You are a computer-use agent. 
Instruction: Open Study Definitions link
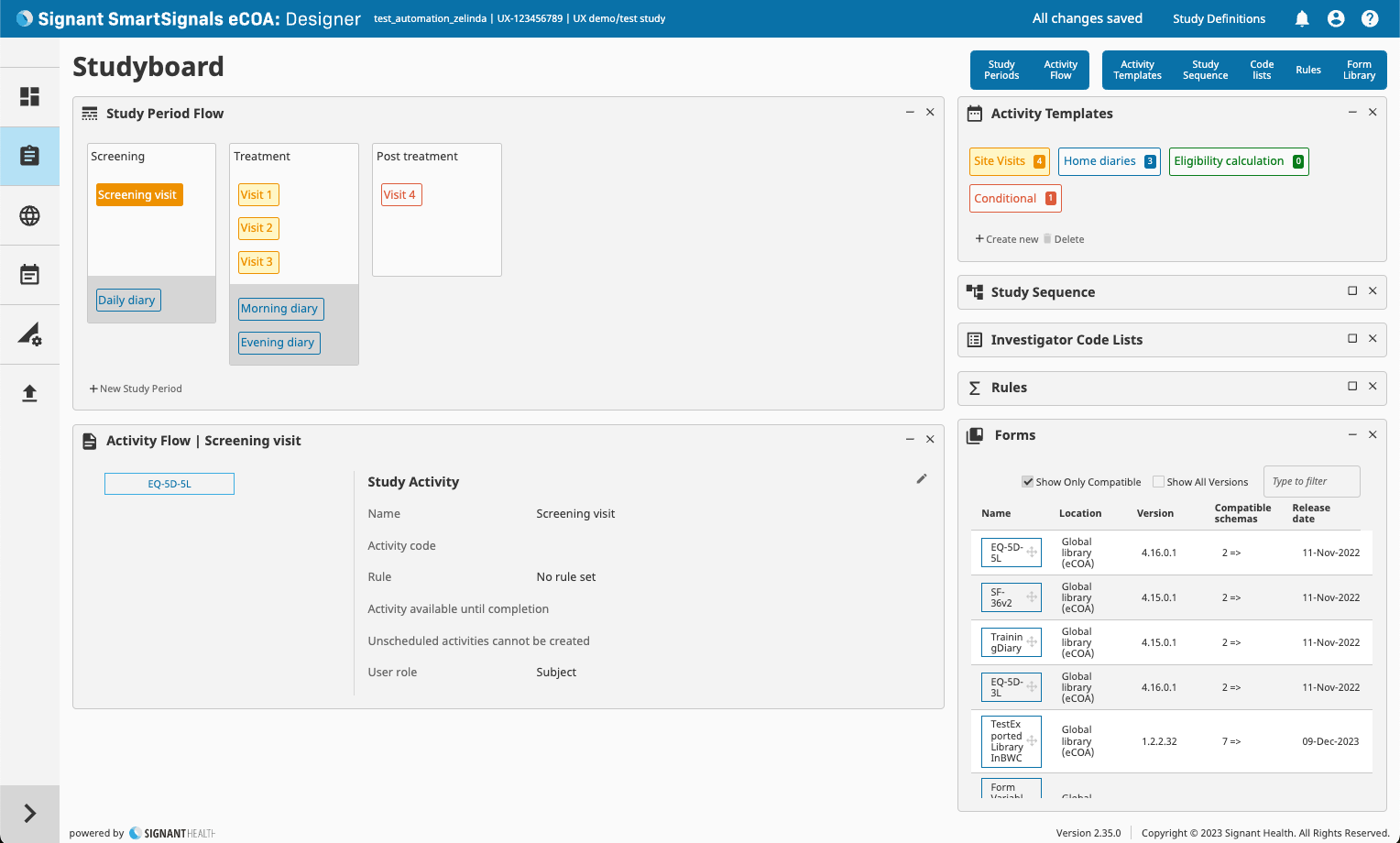click(x=1219, y=18)
